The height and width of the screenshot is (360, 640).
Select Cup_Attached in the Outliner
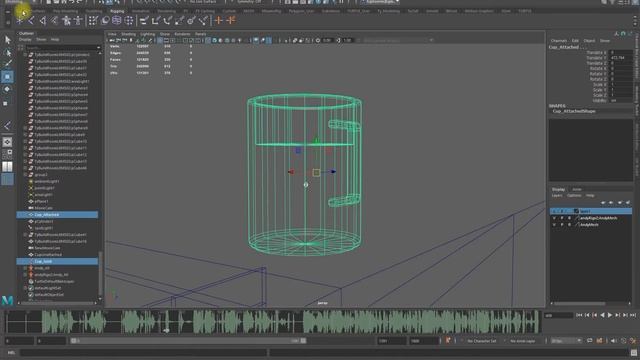pos(57,215)
